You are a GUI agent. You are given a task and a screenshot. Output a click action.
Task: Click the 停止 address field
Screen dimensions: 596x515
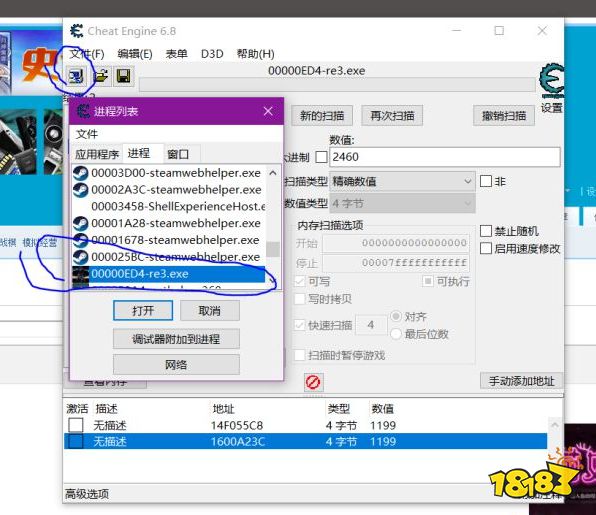coord(396,263)
